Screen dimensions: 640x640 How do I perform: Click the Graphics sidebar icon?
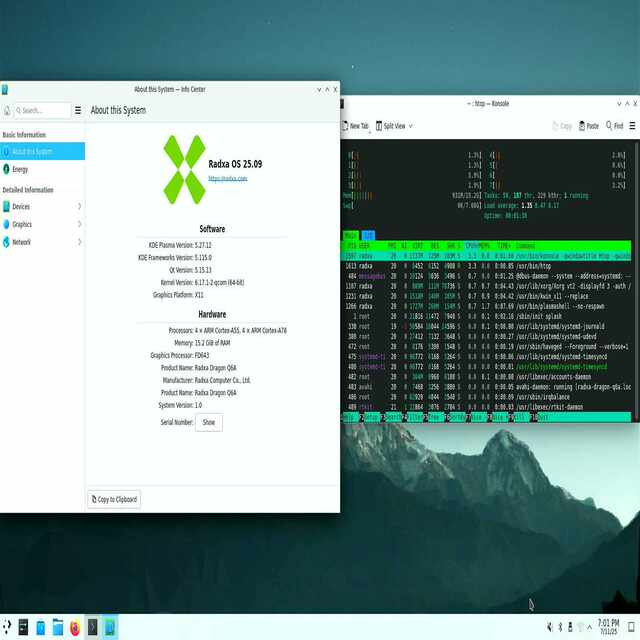(x=6, y=224)
